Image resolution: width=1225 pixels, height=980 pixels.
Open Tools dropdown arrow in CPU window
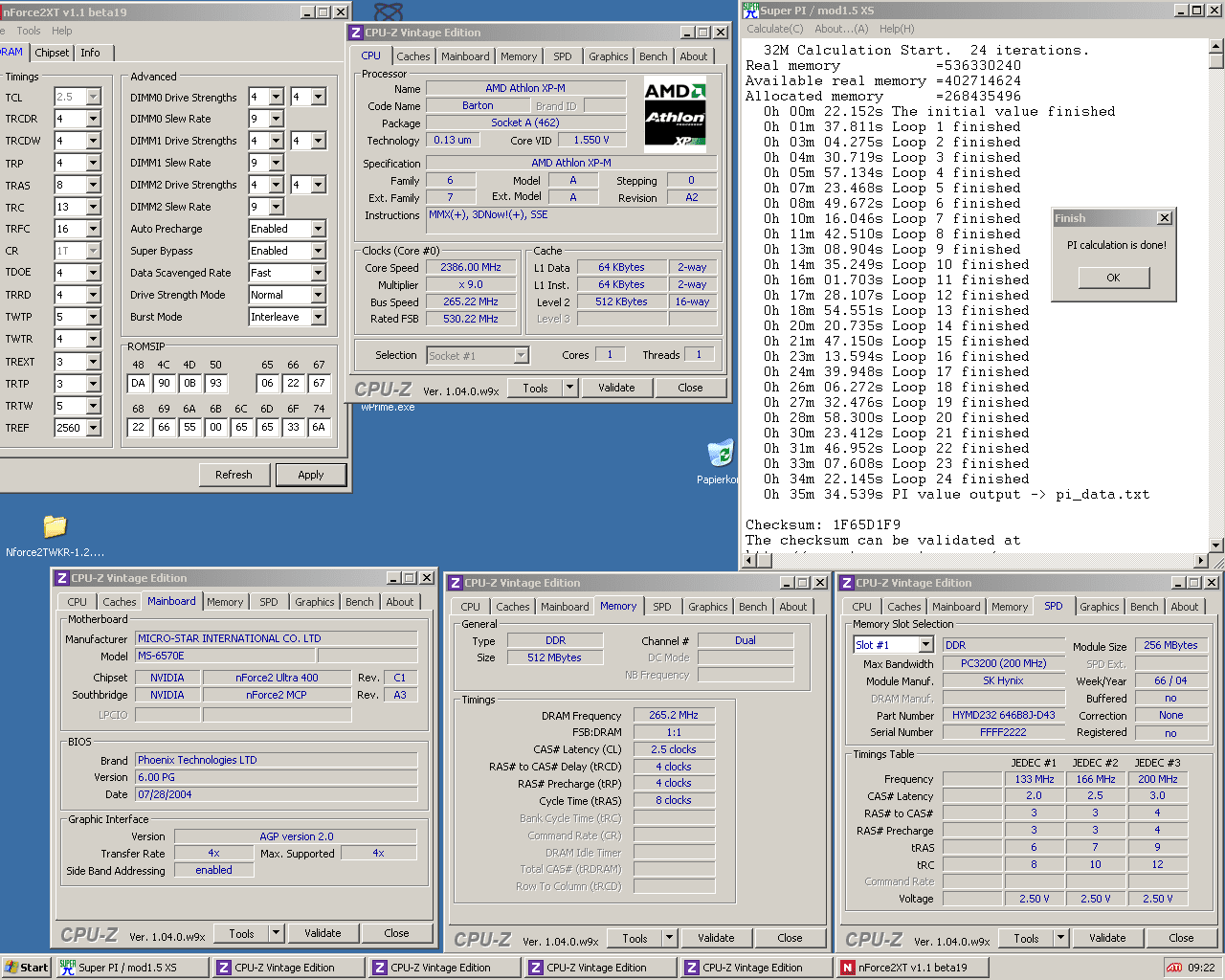click(570, 388)
